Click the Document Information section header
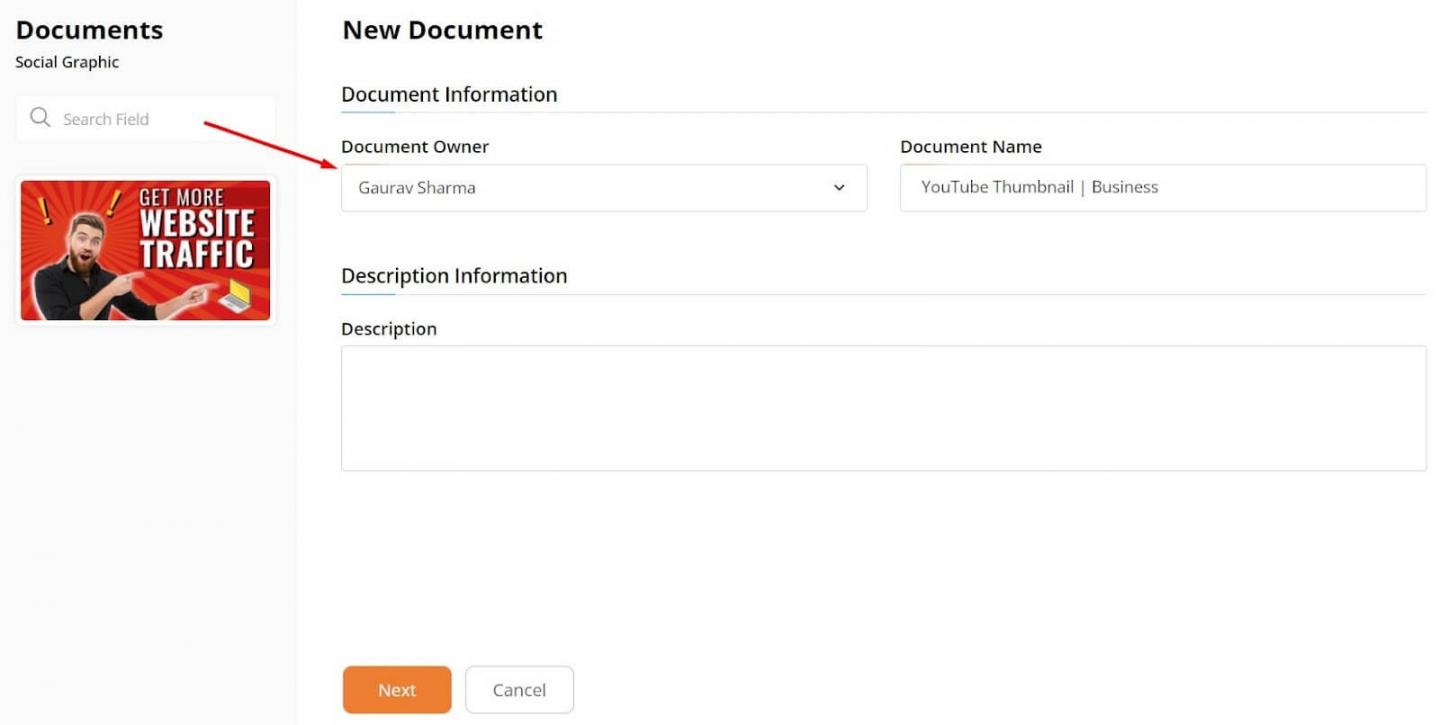This screenshot has height=725, width=1440. [x=449, y=94]
